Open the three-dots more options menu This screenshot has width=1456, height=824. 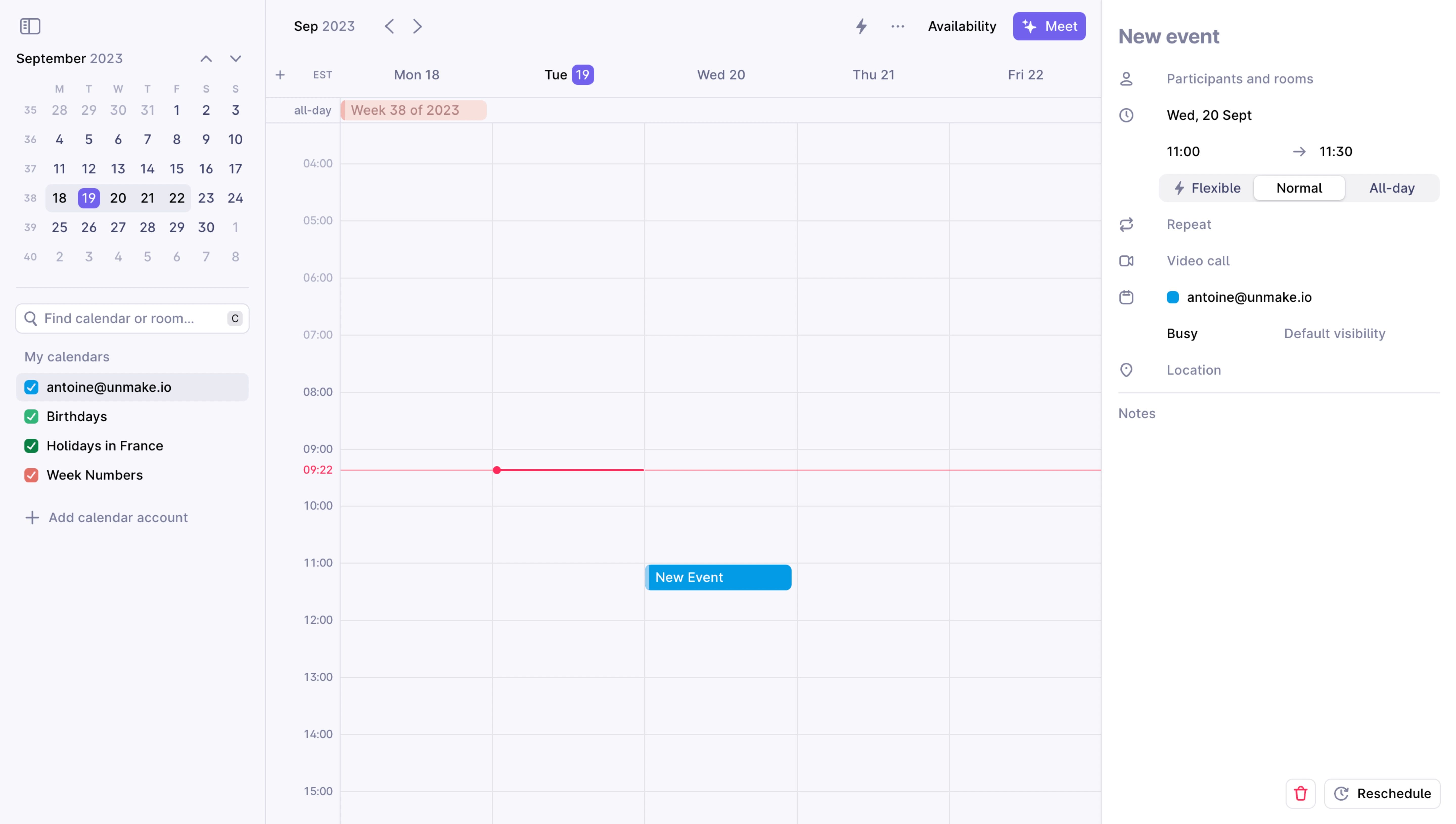click(897, 26)
